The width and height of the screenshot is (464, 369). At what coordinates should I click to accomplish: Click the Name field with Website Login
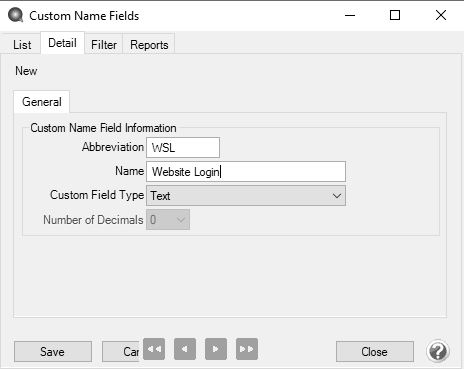[246, 172]
